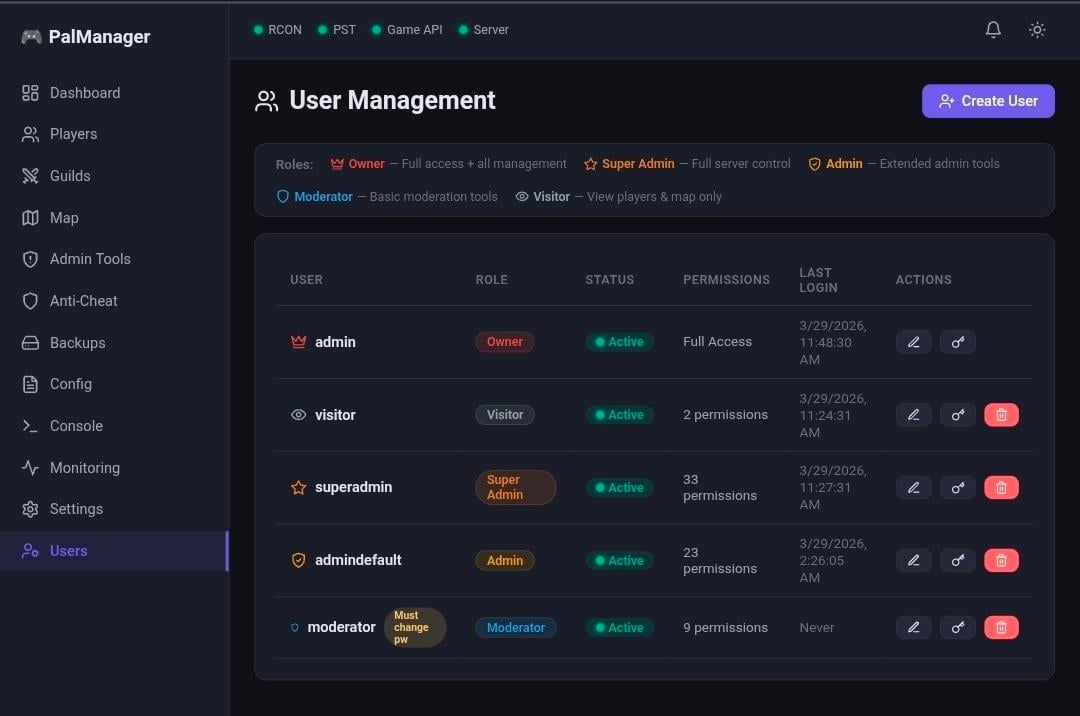Image resolution: width=1080 pixels, height=716 pixels.
Task: Click the Must change pw badge
Action: (x=414, y=628)
